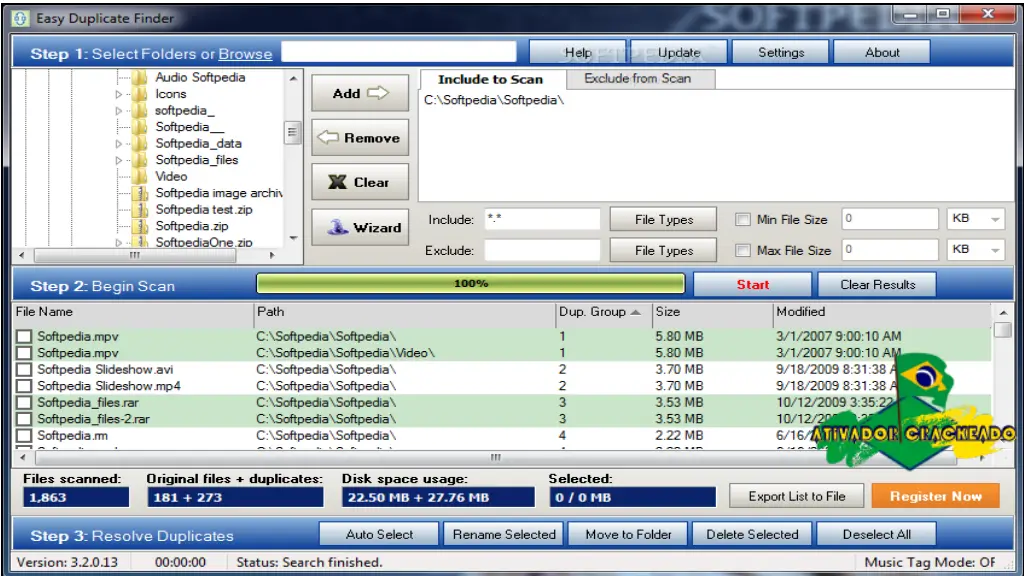Open the Help menu button

(x=577, y=52)
